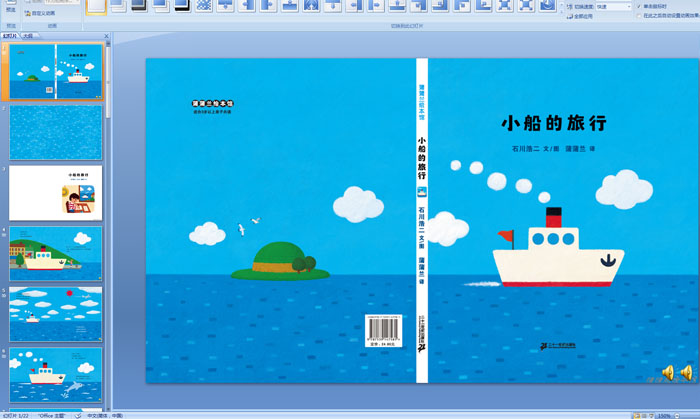700x419 pixels.
Task: Select slide 5 cloudy sky thumbnail
Action: 56,315
